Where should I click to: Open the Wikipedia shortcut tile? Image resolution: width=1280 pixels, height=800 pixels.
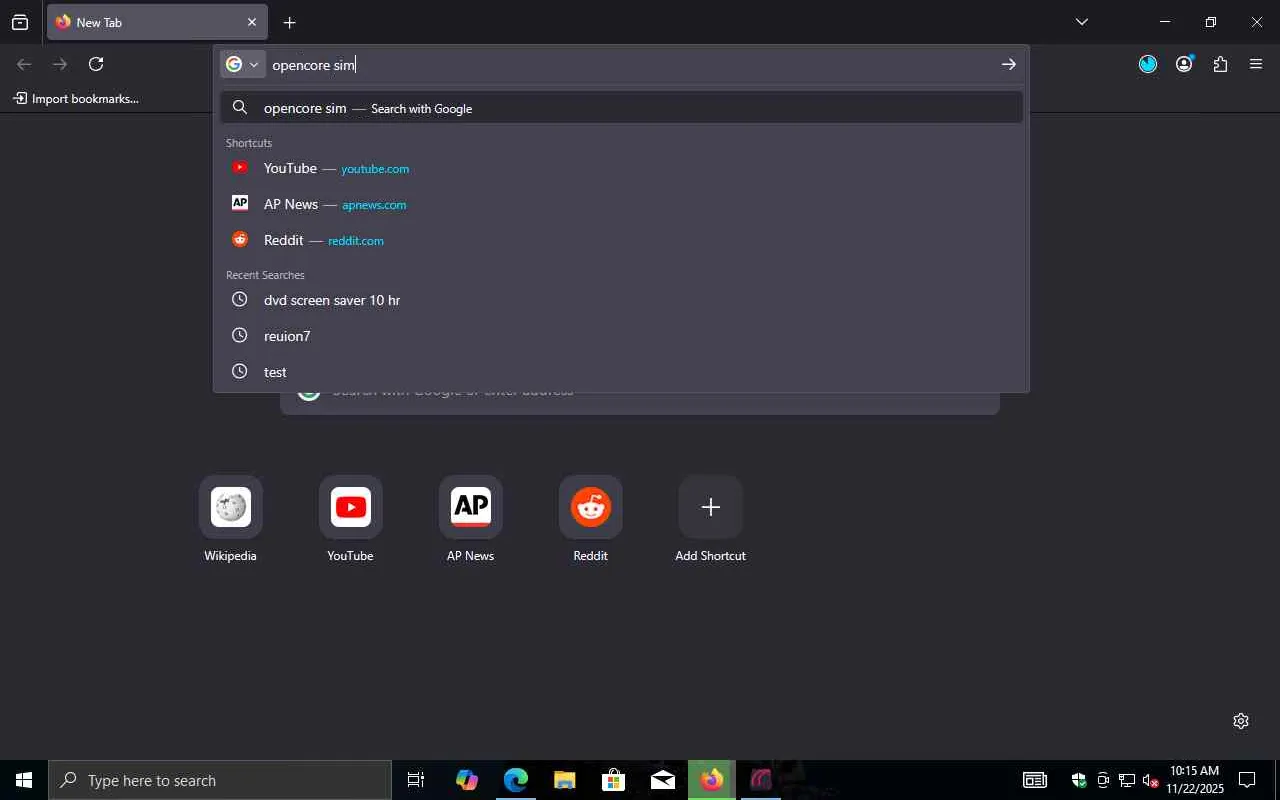pyautogui.click(x=231, y=520)
